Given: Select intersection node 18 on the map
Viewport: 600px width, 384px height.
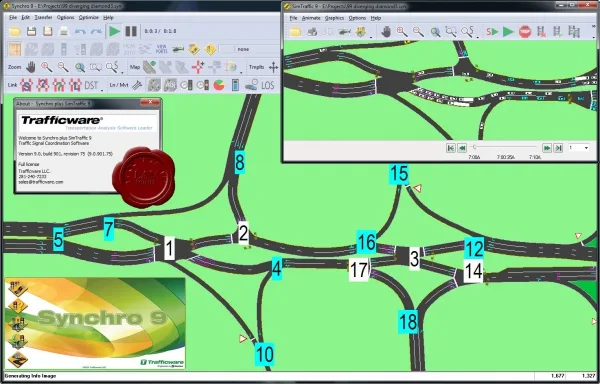Looking at the screenshot, I should tap(408, 322).
